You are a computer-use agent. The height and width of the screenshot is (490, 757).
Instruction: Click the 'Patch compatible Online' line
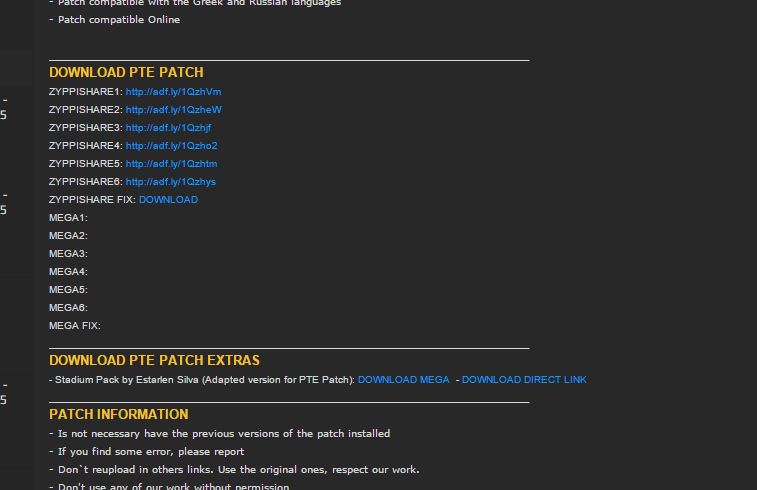click(x=115, y=20)
